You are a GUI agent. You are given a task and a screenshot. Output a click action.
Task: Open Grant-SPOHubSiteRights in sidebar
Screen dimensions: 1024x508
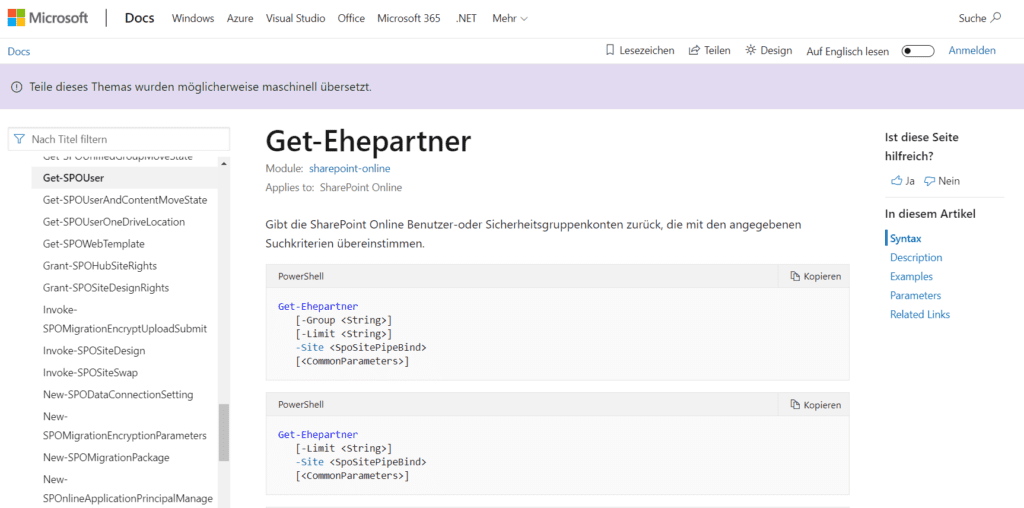coord(99,266)
